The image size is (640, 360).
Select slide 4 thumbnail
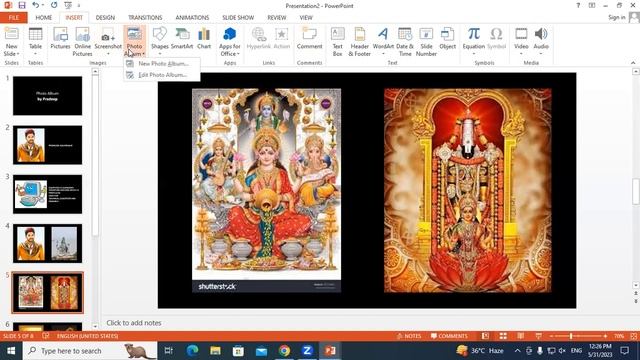pos(47,243)
